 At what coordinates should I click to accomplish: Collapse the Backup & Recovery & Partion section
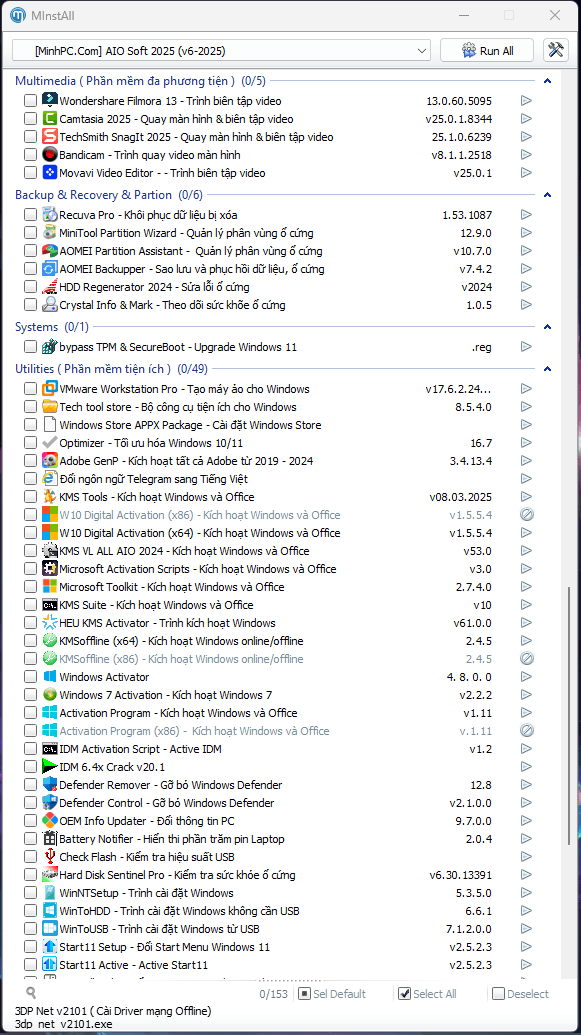click(547, 195)
